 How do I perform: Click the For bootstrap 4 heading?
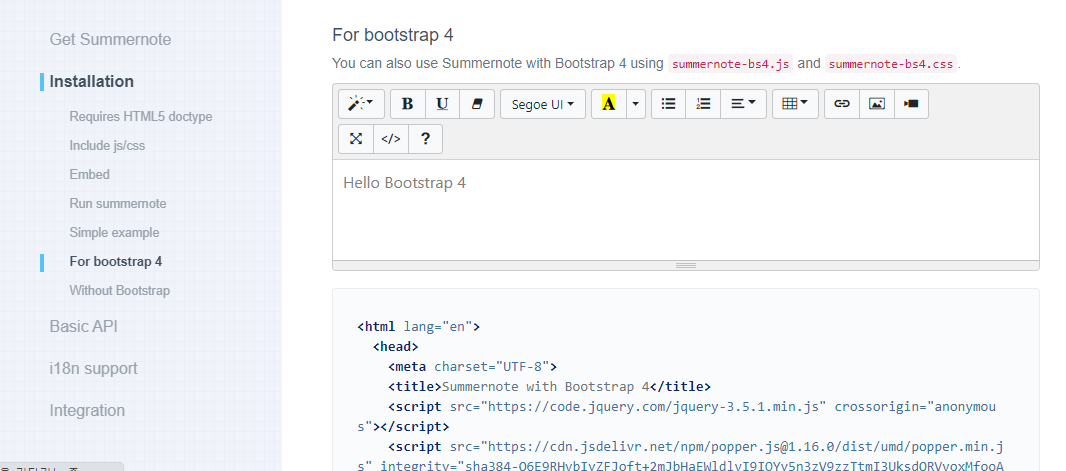(393, 35)
